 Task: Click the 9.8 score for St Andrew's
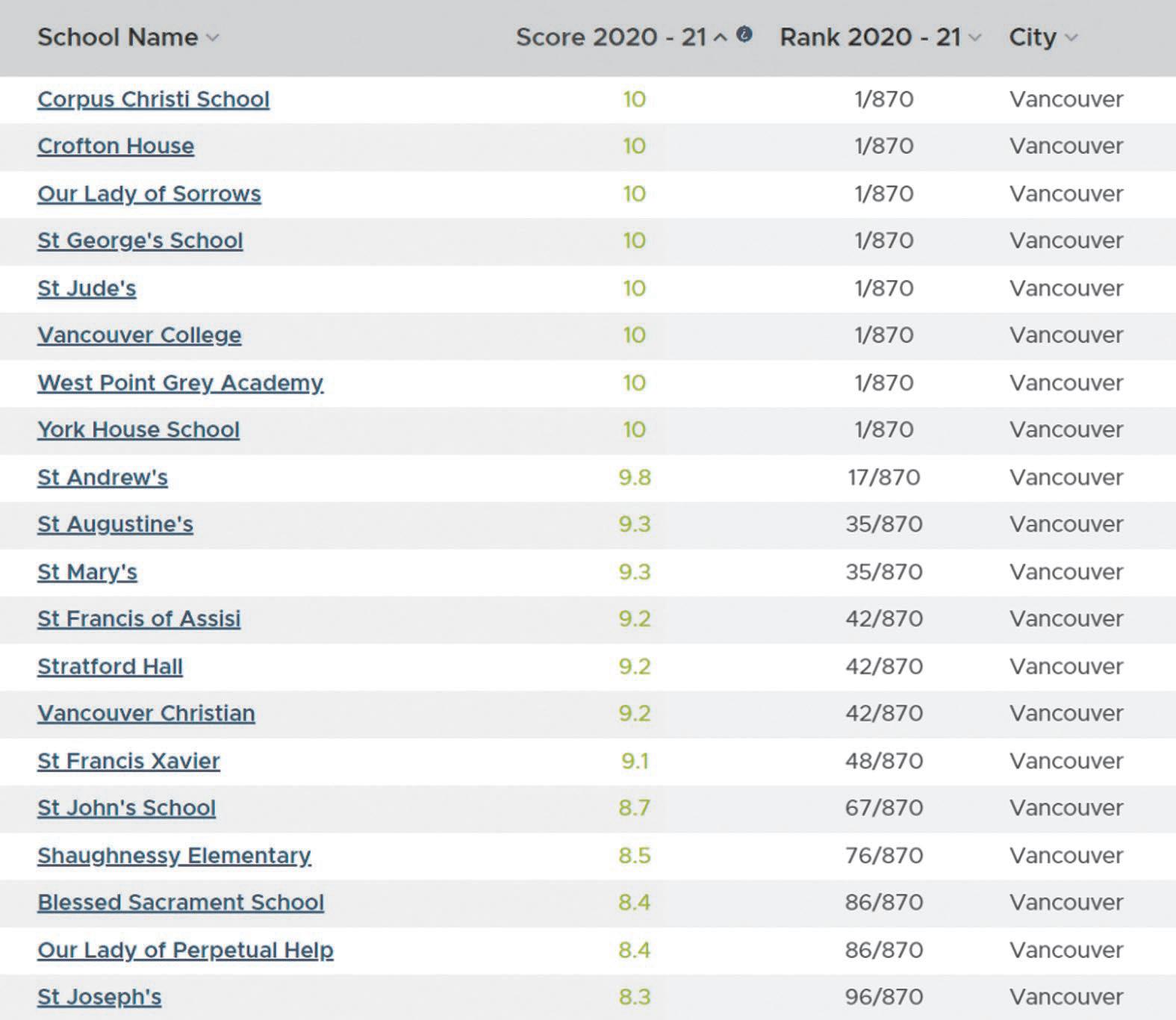(635, 478)
